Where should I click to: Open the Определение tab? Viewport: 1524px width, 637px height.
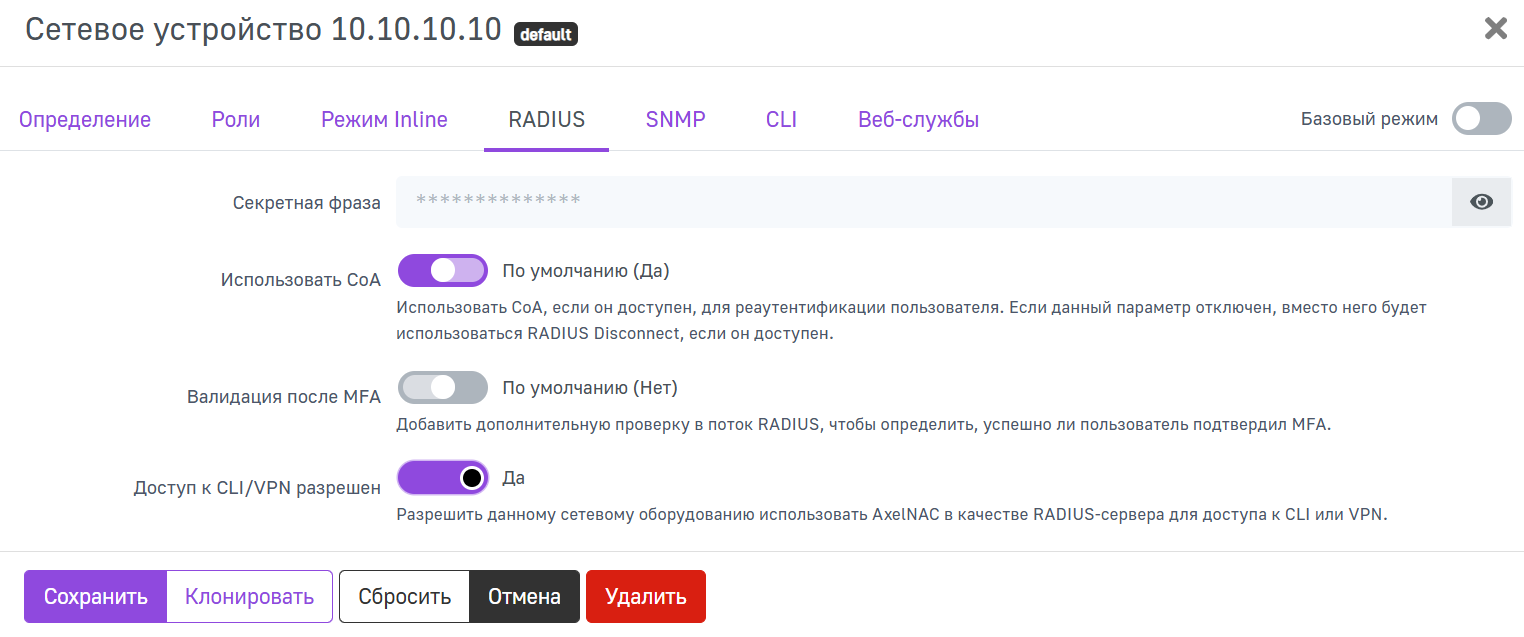85,120
